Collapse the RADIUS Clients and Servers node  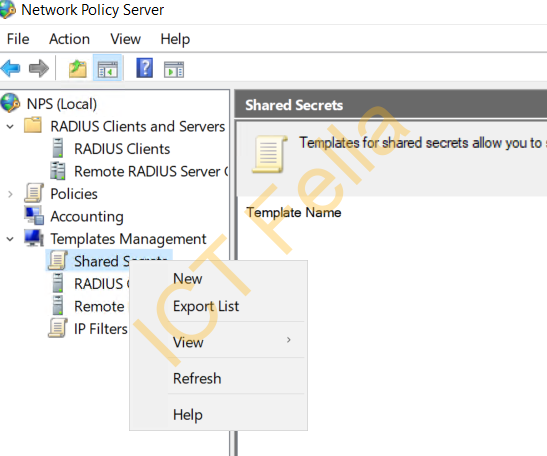tap(10, 126)
